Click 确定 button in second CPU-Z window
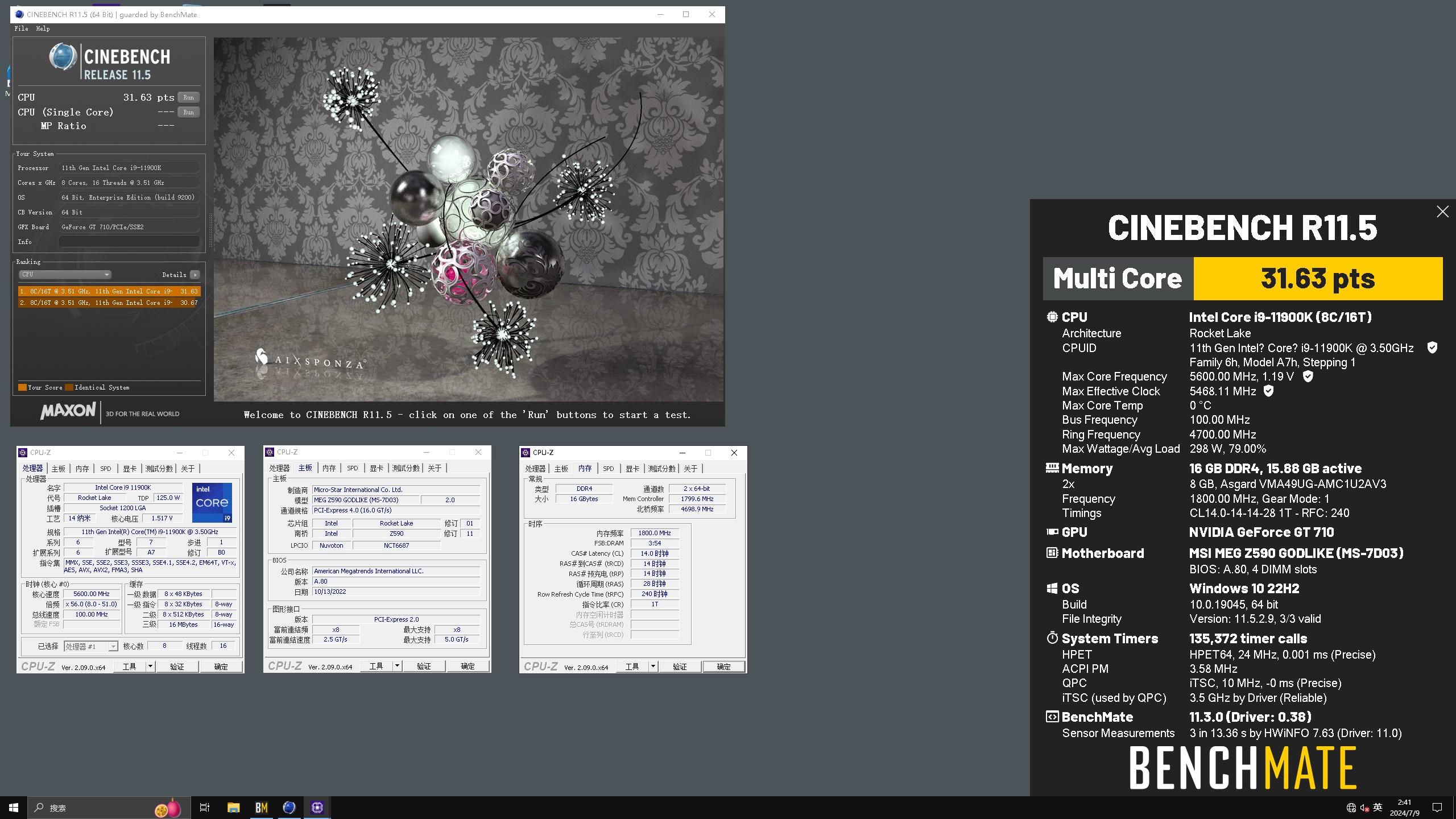The image size is (1456, 819). click(x=468, y=666)
